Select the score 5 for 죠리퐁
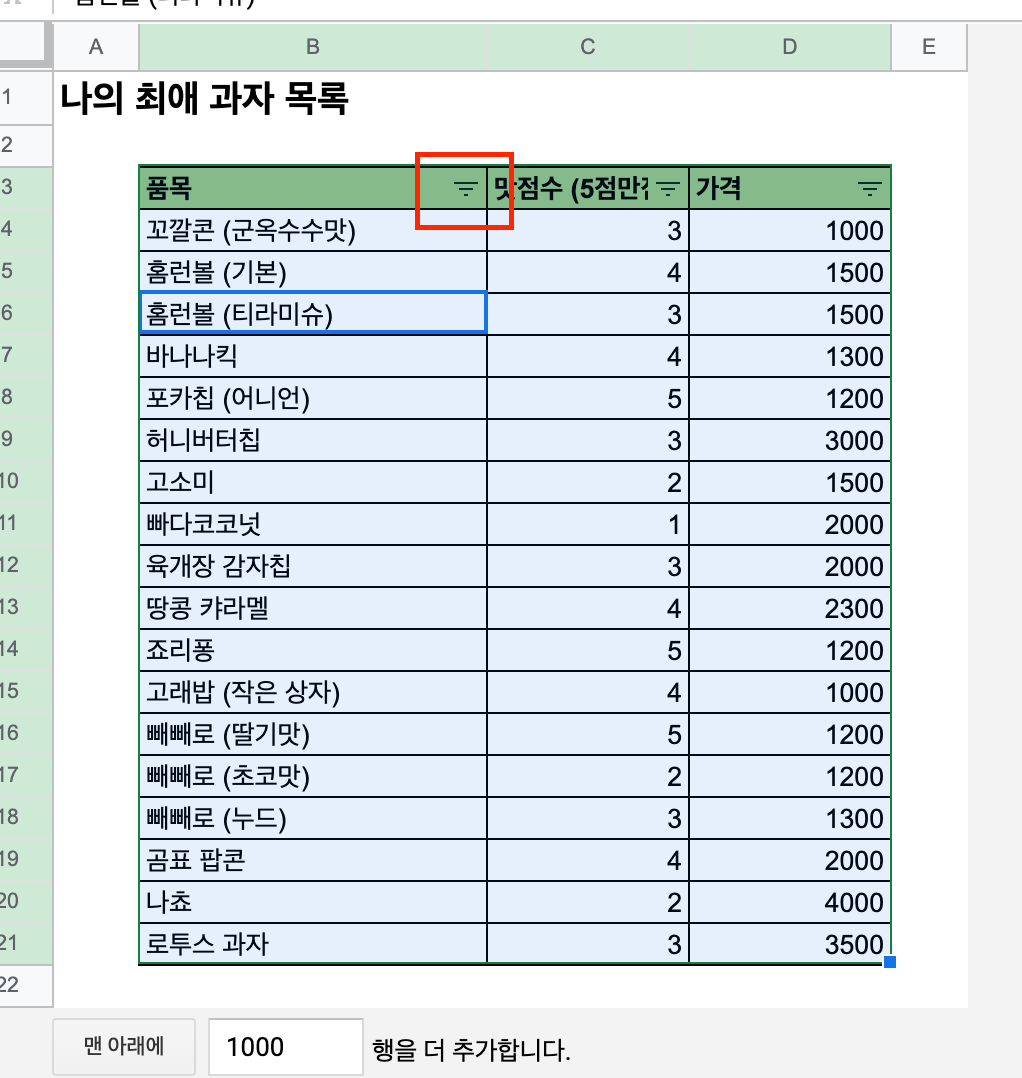Screen dimensions: 1022x1078 click(x=588, y=650)
